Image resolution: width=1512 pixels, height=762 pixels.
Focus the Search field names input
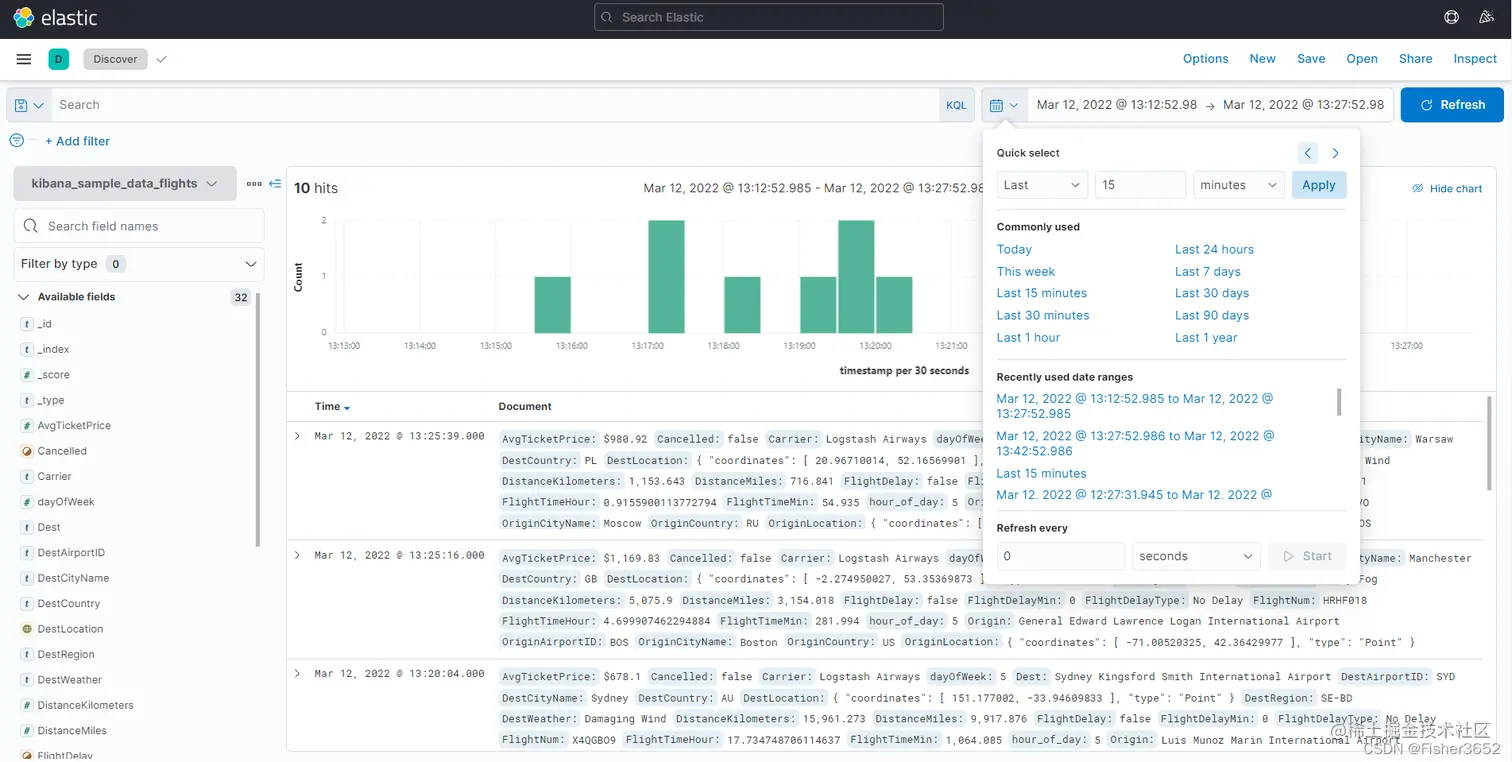coord(139,226)
